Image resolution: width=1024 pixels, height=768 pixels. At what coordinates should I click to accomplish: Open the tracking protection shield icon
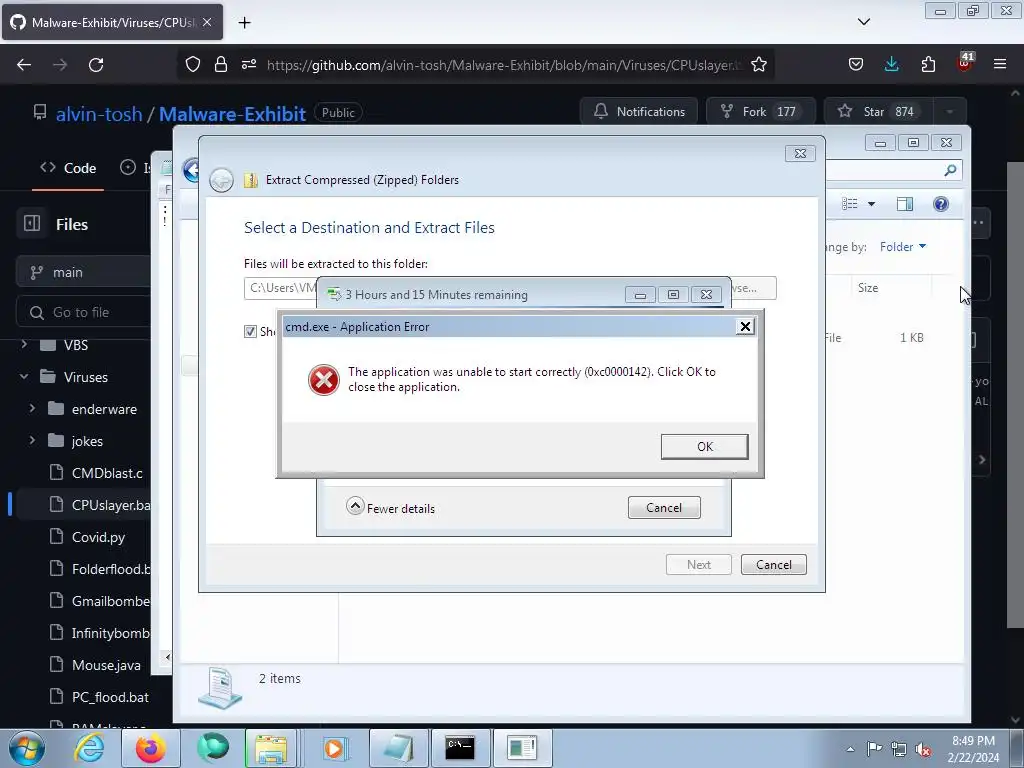pyautogui.click(x=193, y=65)
